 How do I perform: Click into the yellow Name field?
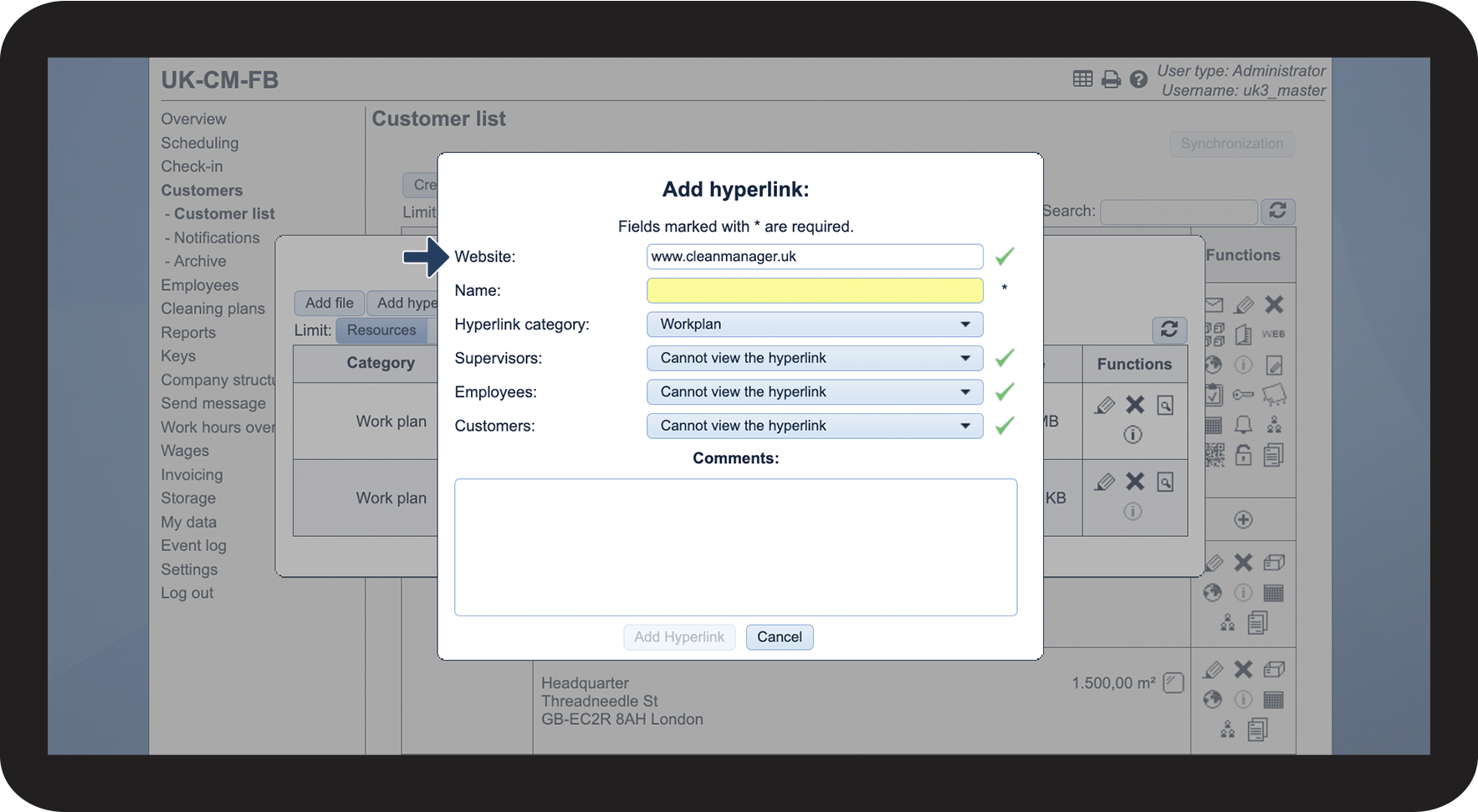[815, 291]
